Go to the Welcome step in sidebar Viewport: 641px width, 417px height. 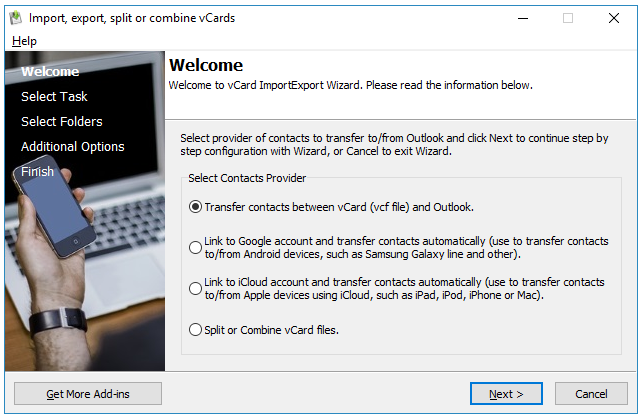click(x=50, y=72)
